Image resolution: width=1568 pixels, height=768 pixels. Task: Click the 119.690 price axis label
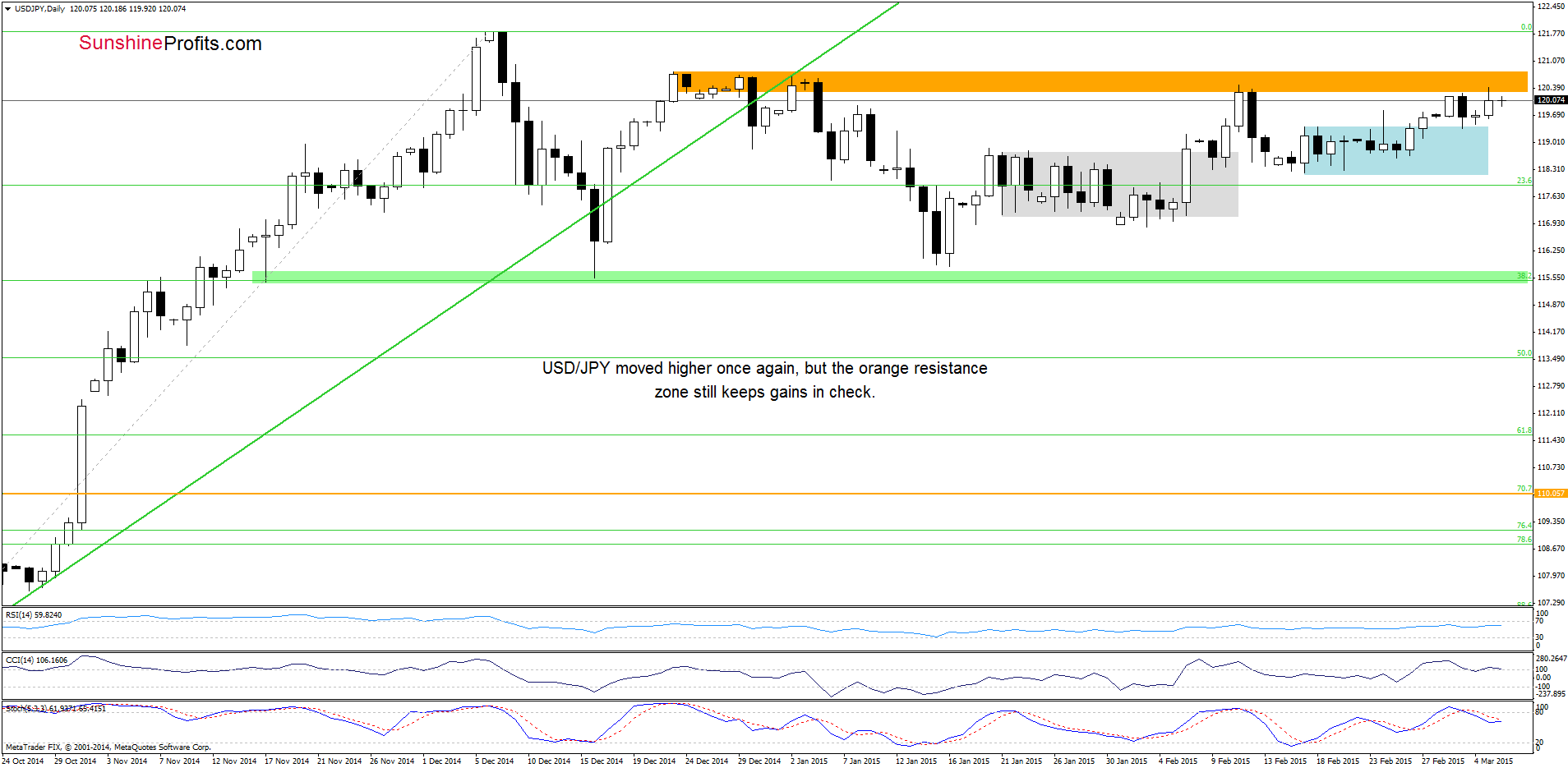1551,115
